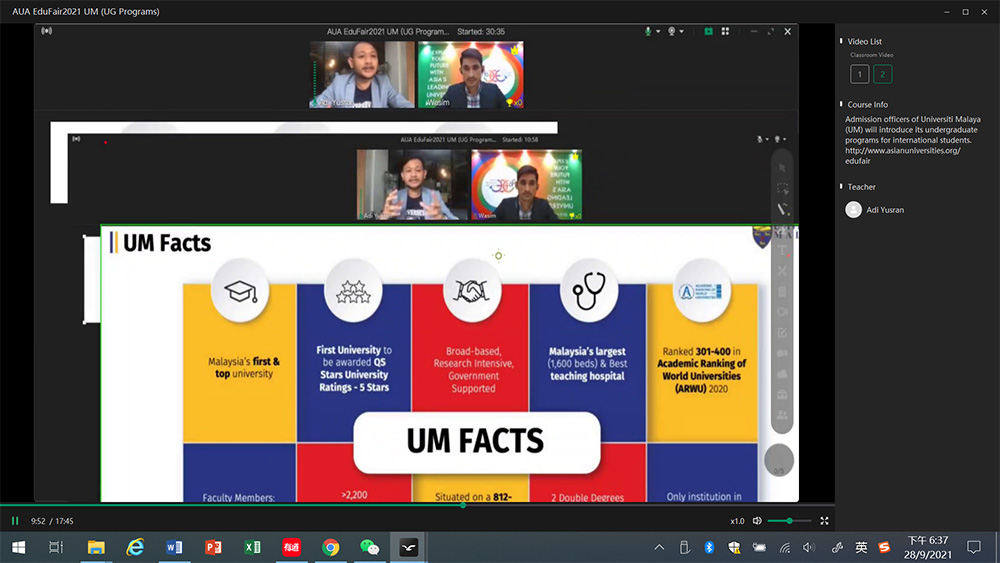Open microphone options dropdown arrow
Image resolution: width=1000 pixels, height=563 pixels.
658,31
